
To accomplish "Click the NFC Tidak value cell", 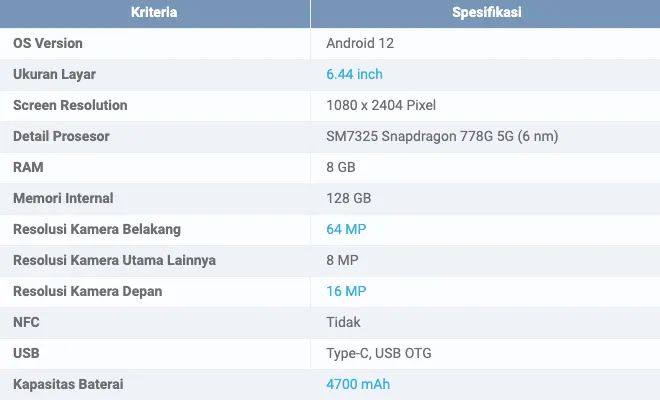I will click(x=343, y=322).
